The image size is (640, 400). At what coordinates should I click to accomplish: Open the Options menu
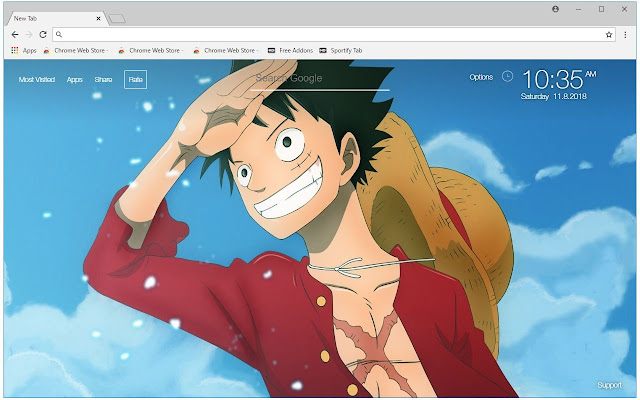coord(481,77)
